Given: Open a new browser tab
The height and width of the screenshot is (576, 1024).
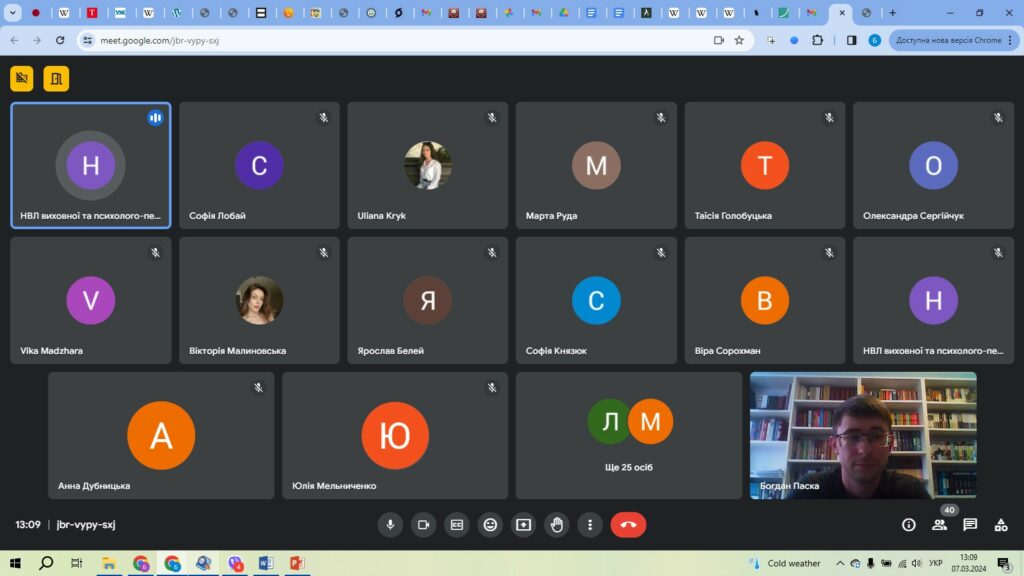Looking at the screenshot, I should [x=893, y=13].
